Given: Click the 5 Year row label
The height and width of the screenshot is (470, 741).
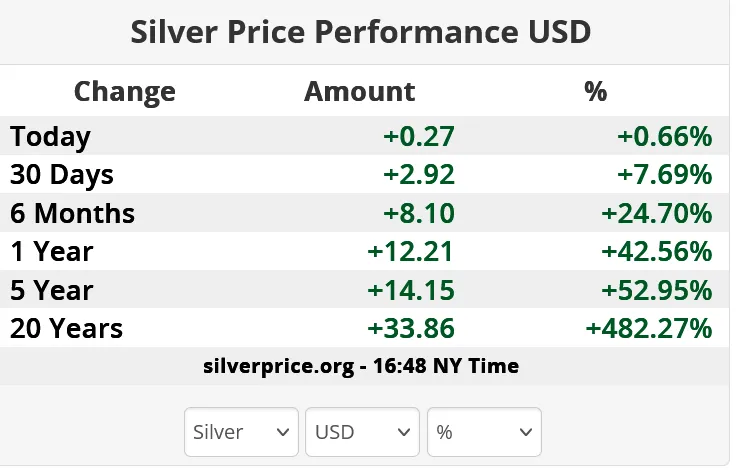Looking at the screenshot, I should coord(51,290).
